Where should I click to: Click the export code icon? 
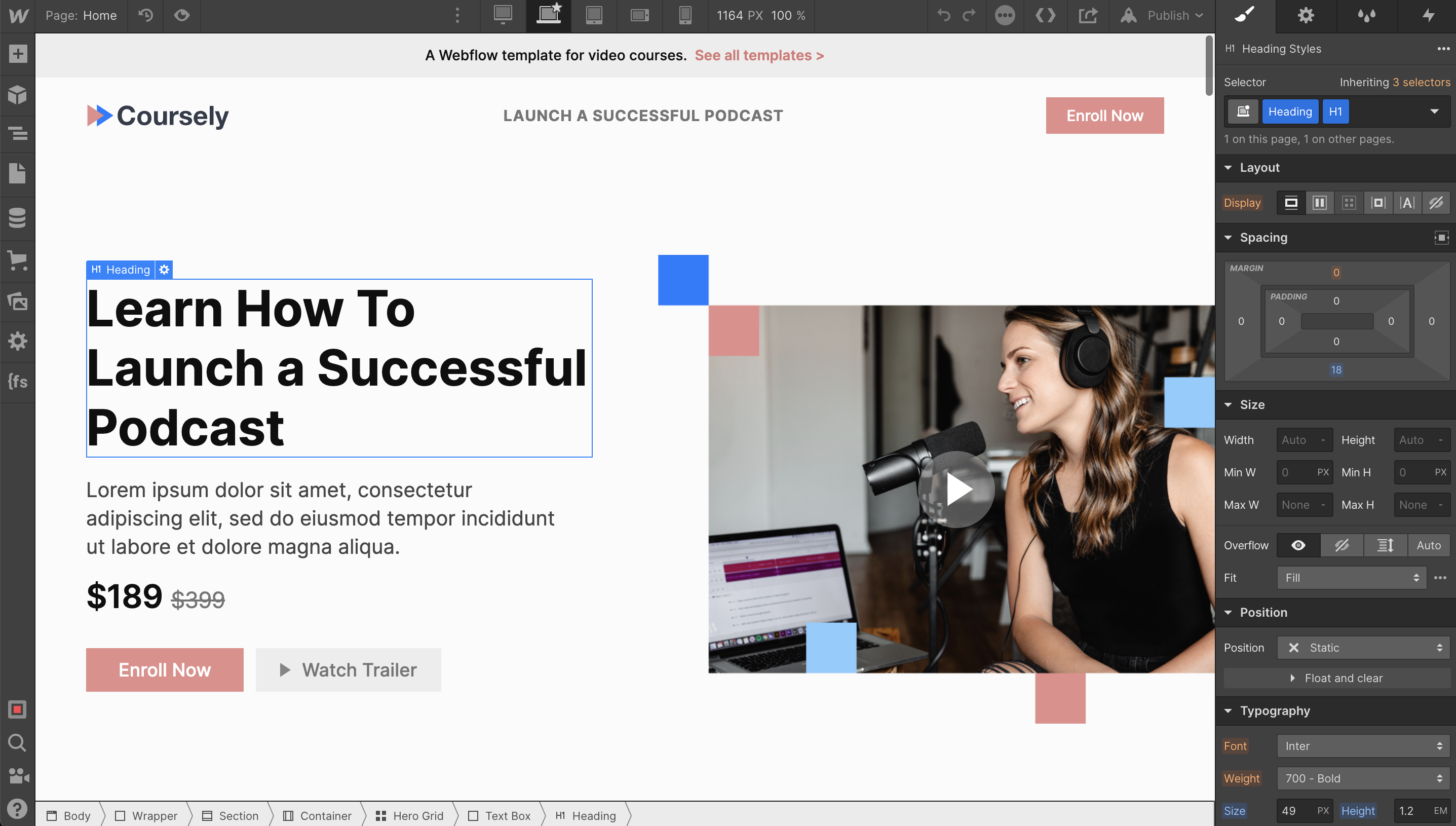pos(1045,15)
